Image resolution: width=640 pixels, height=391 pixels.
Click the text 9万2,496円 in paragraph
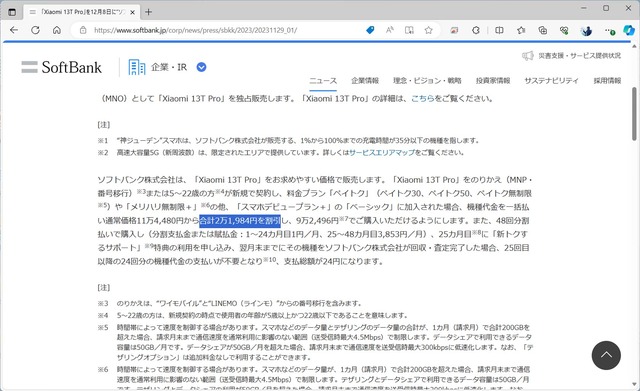click(x=317, y=221)
